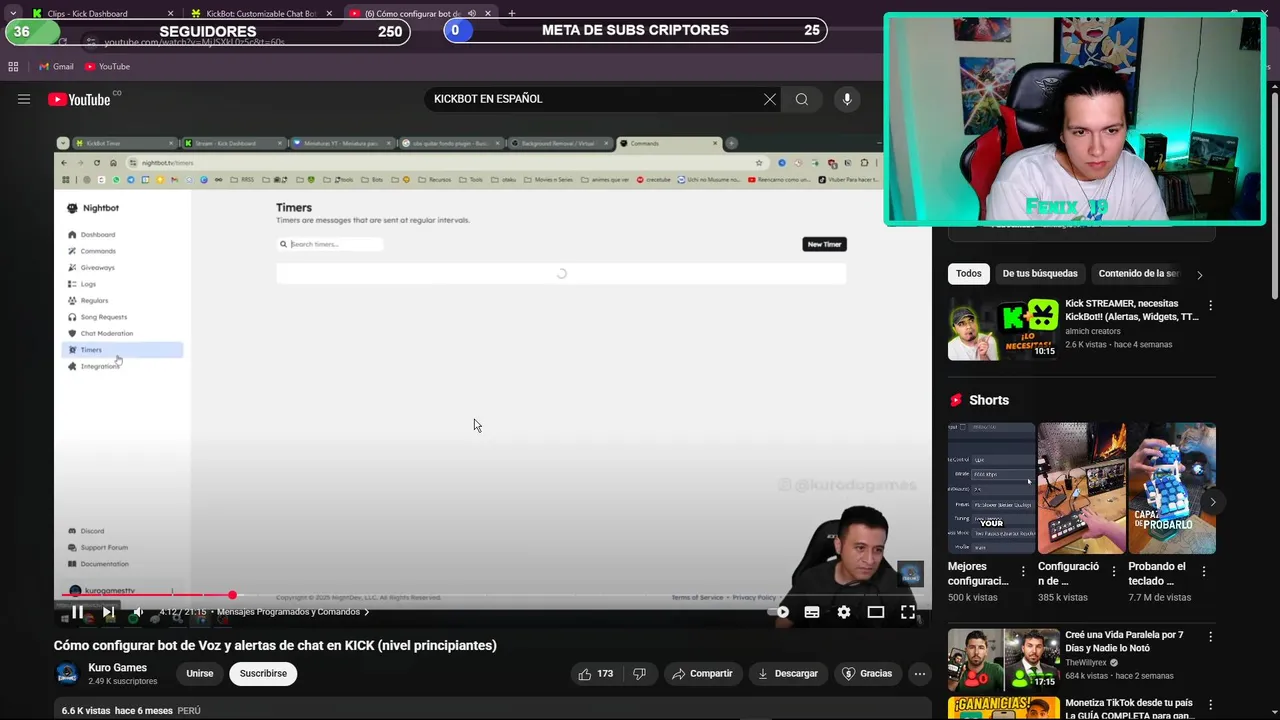Viewport: 1280px width, 720px height.
Task: Start voice search with the microphone
Action: coord(847,99)
